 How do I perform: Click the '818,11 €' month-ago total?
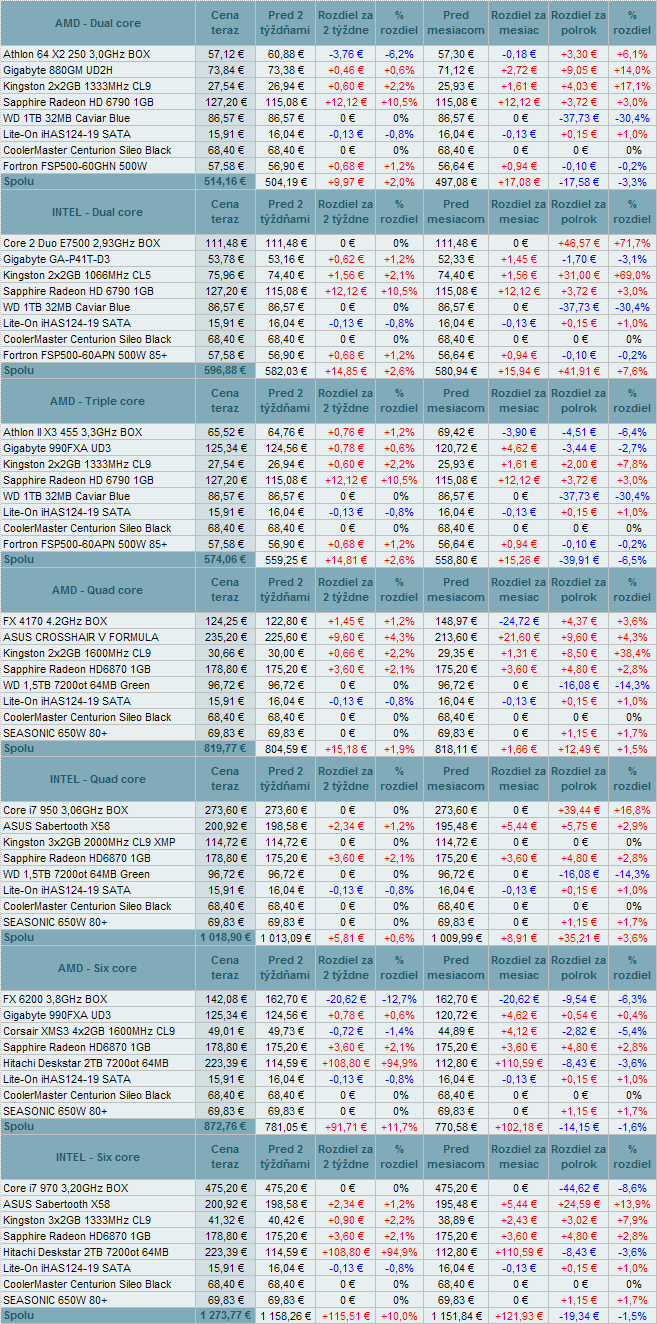point(456,749)
